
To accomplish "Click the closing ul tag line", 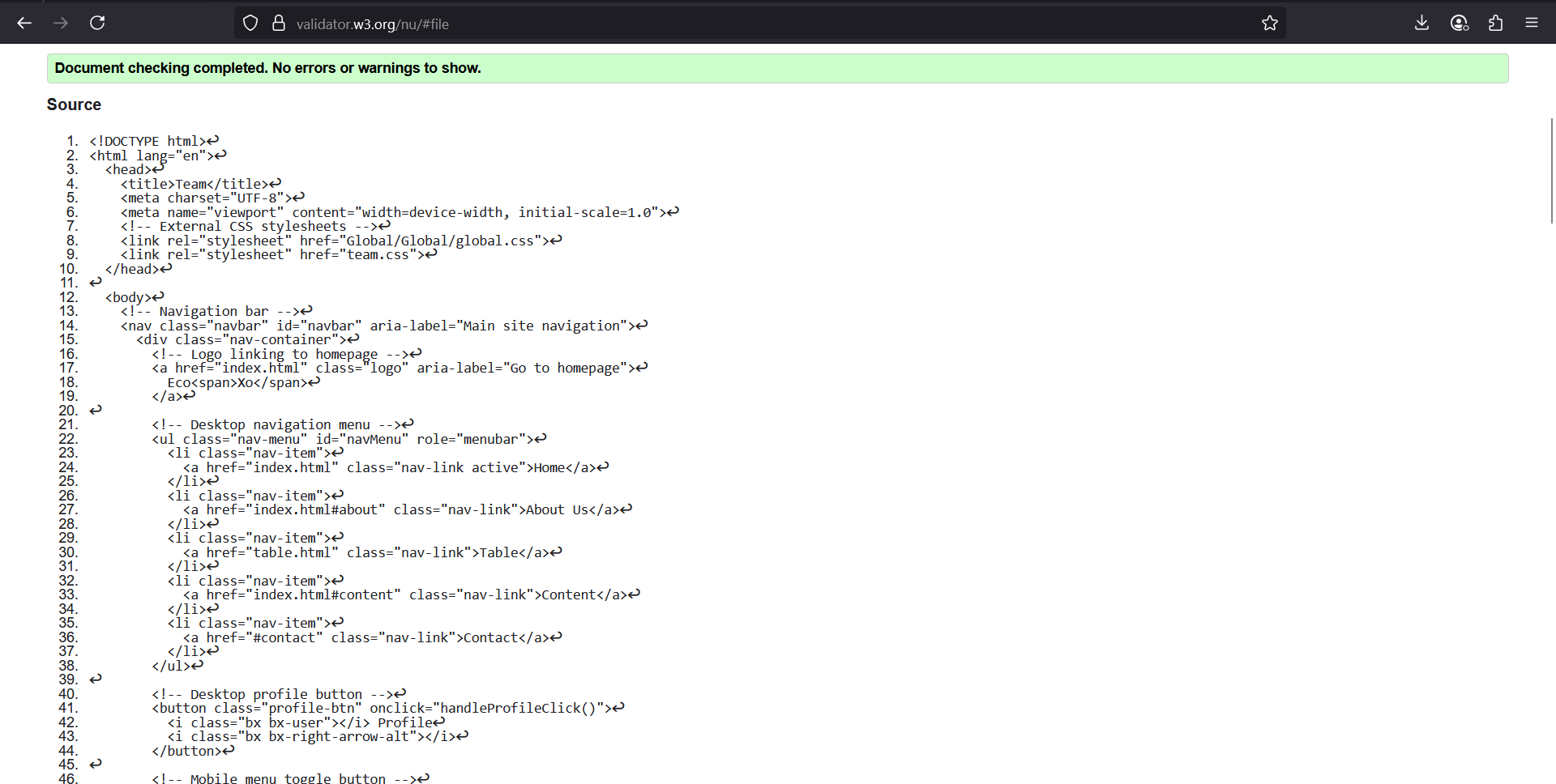I will pos(177,666).
